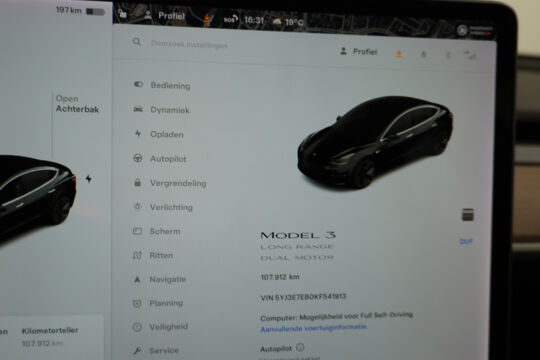Image resolution: width=540 pixels, height=360 pixels.
Task: Select the Ritten trips icon
Action: (137, 255)
